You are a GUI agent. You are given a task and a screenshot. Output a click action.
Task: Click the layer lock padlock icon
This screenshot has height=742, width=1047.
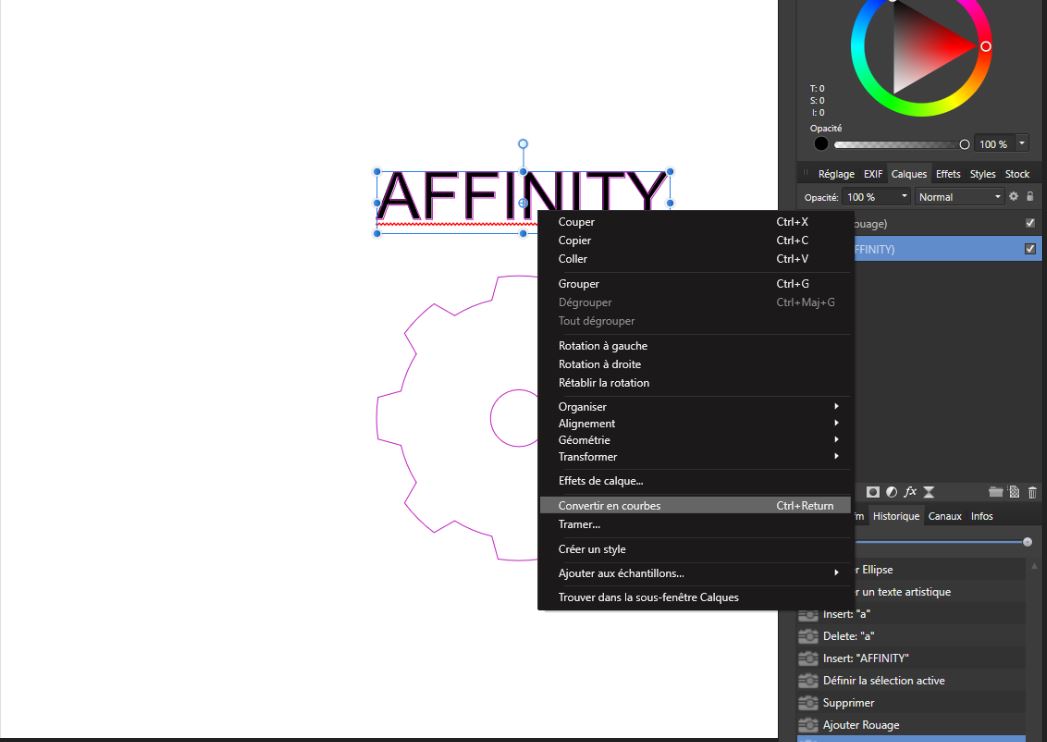tap(1030, 196)
